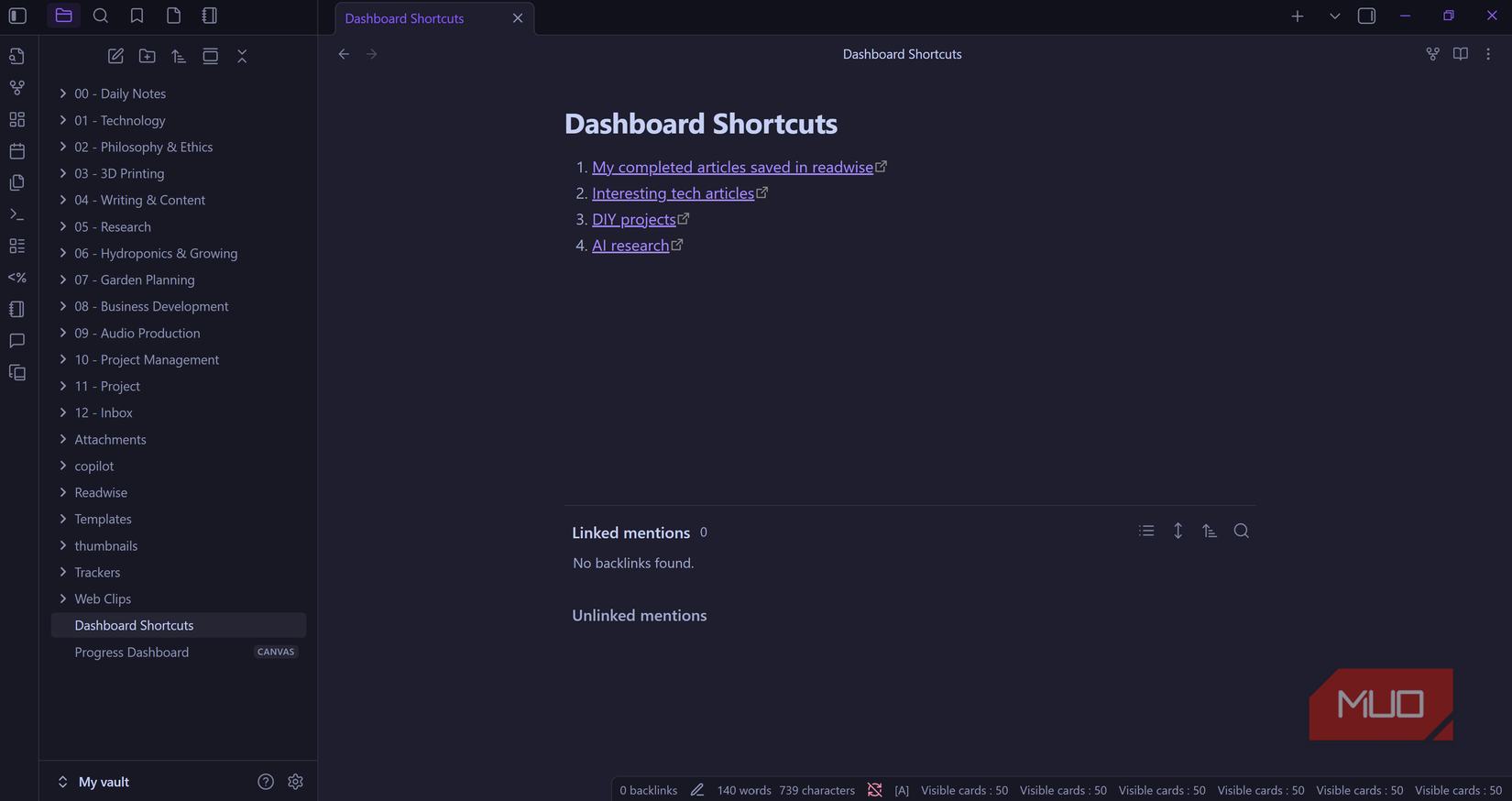Open the templates ribbon icon
Viewport: 1512px width, 801px height.
click(x=16, y=182)
